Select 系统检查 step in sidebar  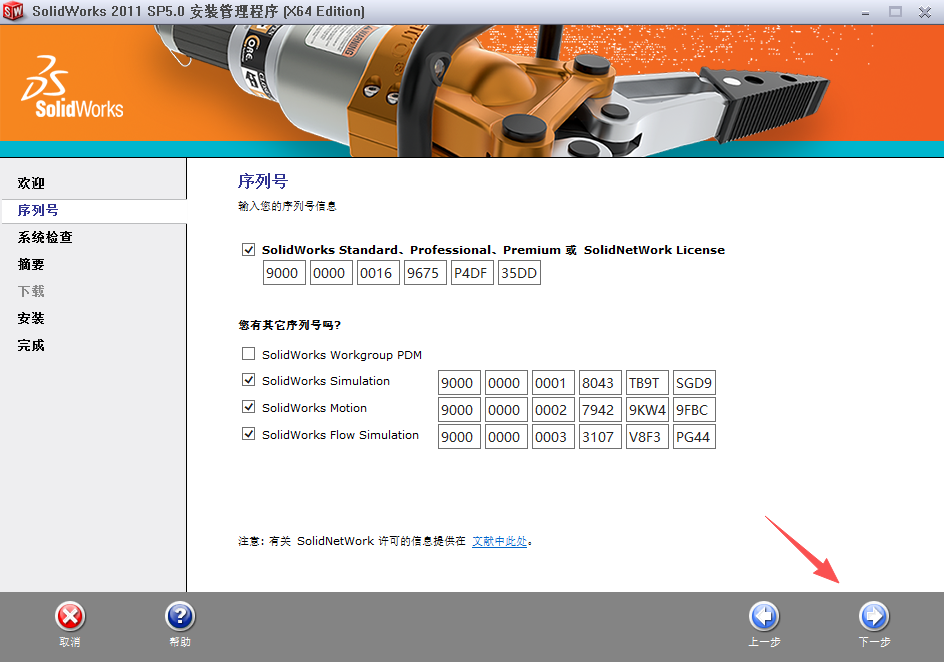click(x=45, y=238)
